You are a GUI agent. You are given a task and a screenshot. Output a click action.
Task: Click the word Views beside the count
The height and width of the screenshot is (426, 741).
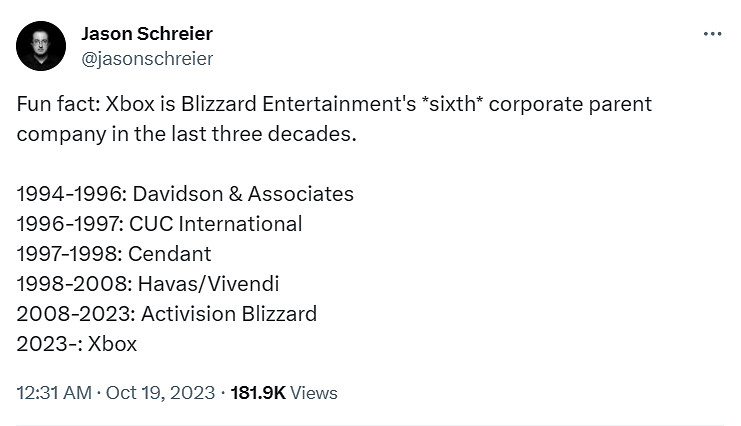(x=314, y=393)
